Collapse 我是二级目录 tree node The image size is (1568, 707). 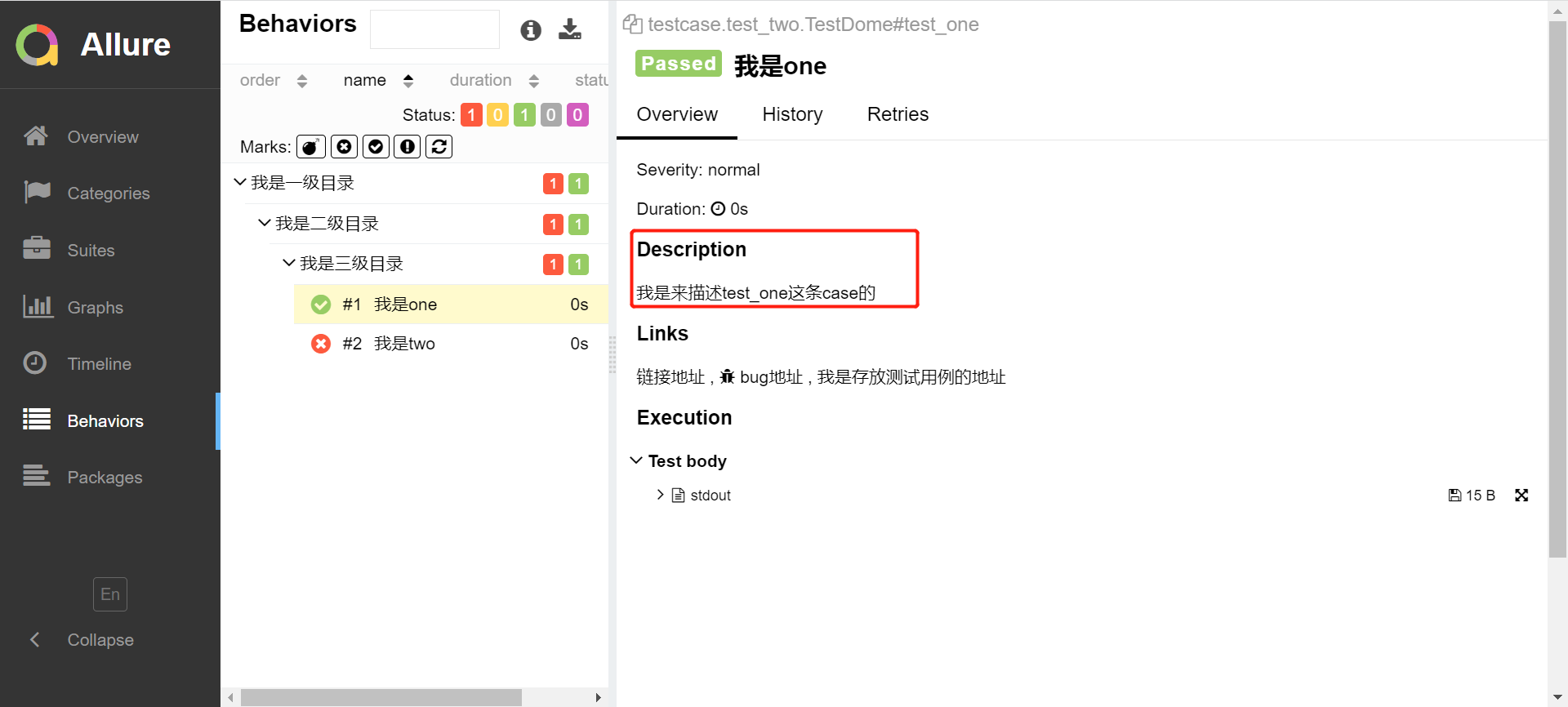265,223
